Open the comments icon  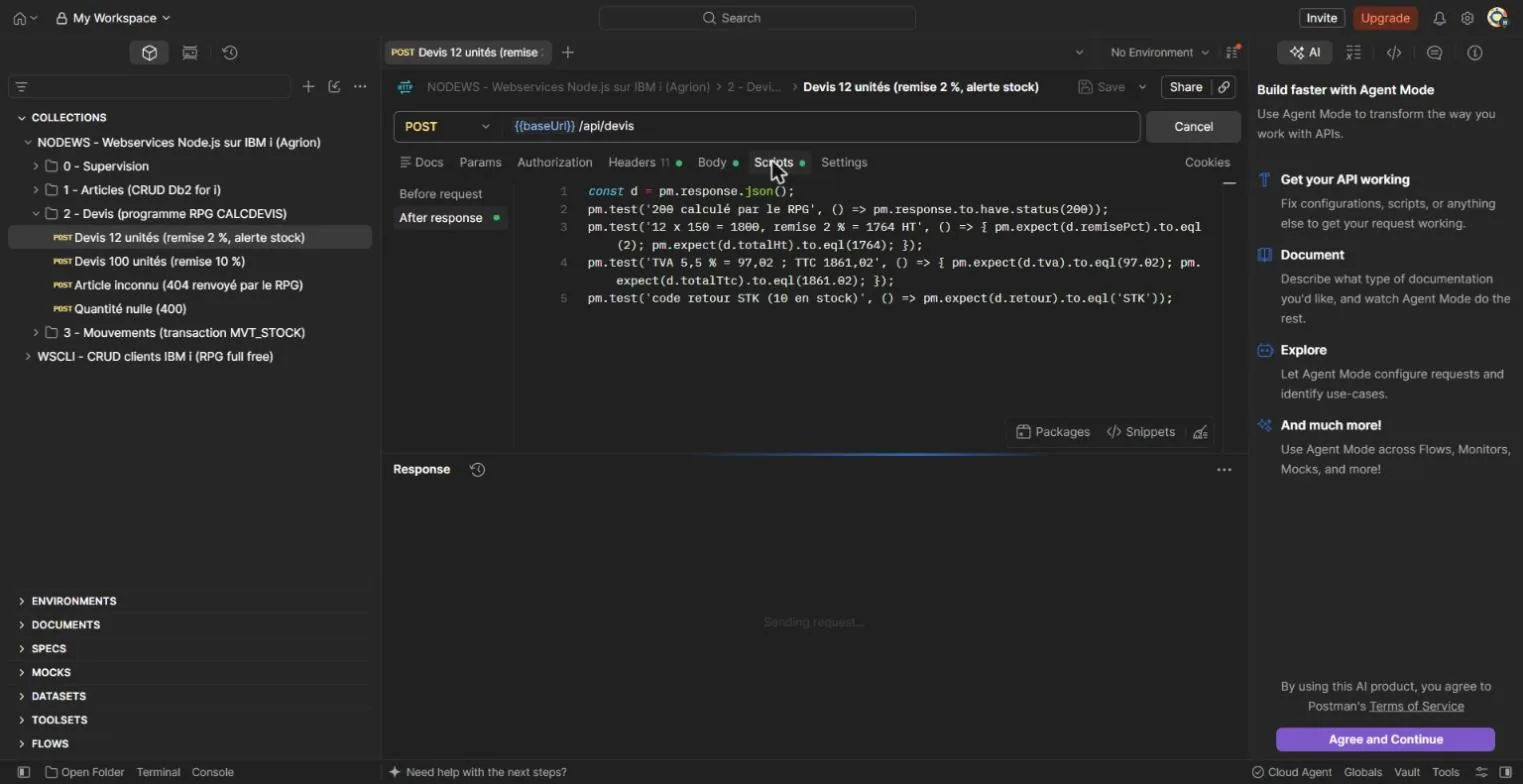click(x=1435, y=53)
